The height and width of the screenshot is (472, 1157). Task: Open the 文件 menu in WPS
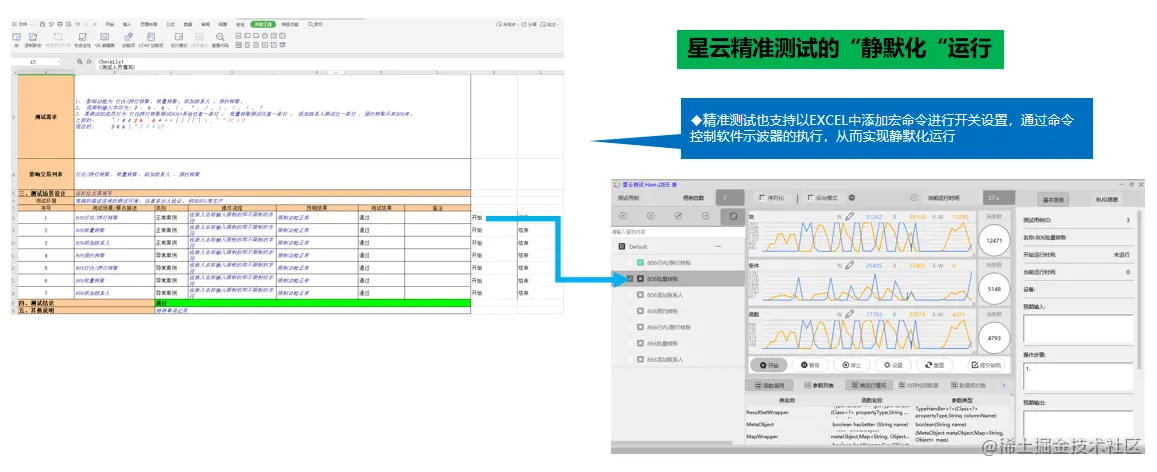coord(24,24)
